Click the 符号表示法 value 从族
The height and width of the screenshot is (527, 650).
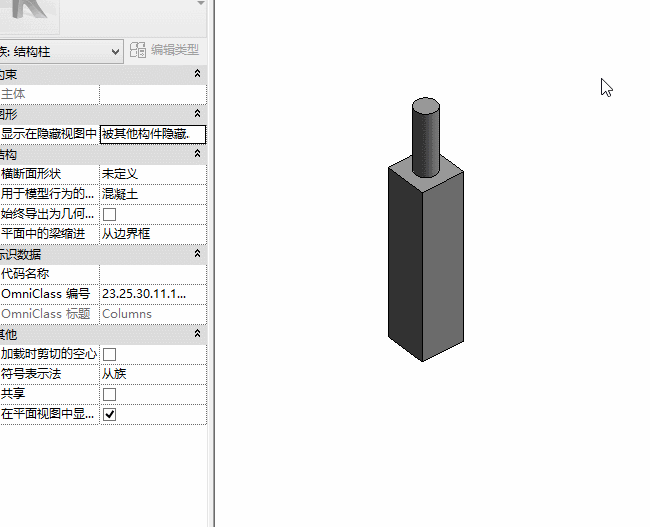tap(153, 374)
